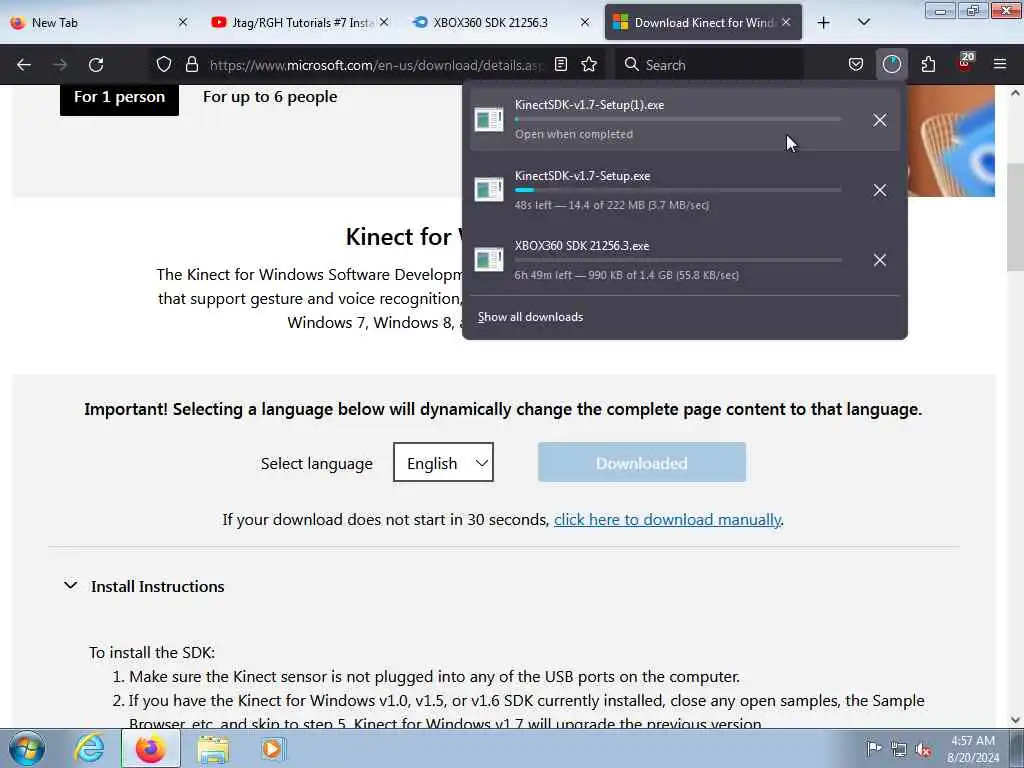
Task: Select the Download Kinect for Windows tab
Action: (703, 23)
